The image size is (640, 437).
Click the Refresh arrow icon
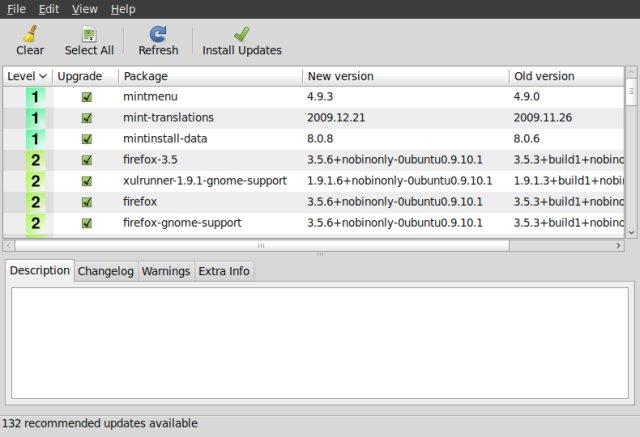click(158, 34)
